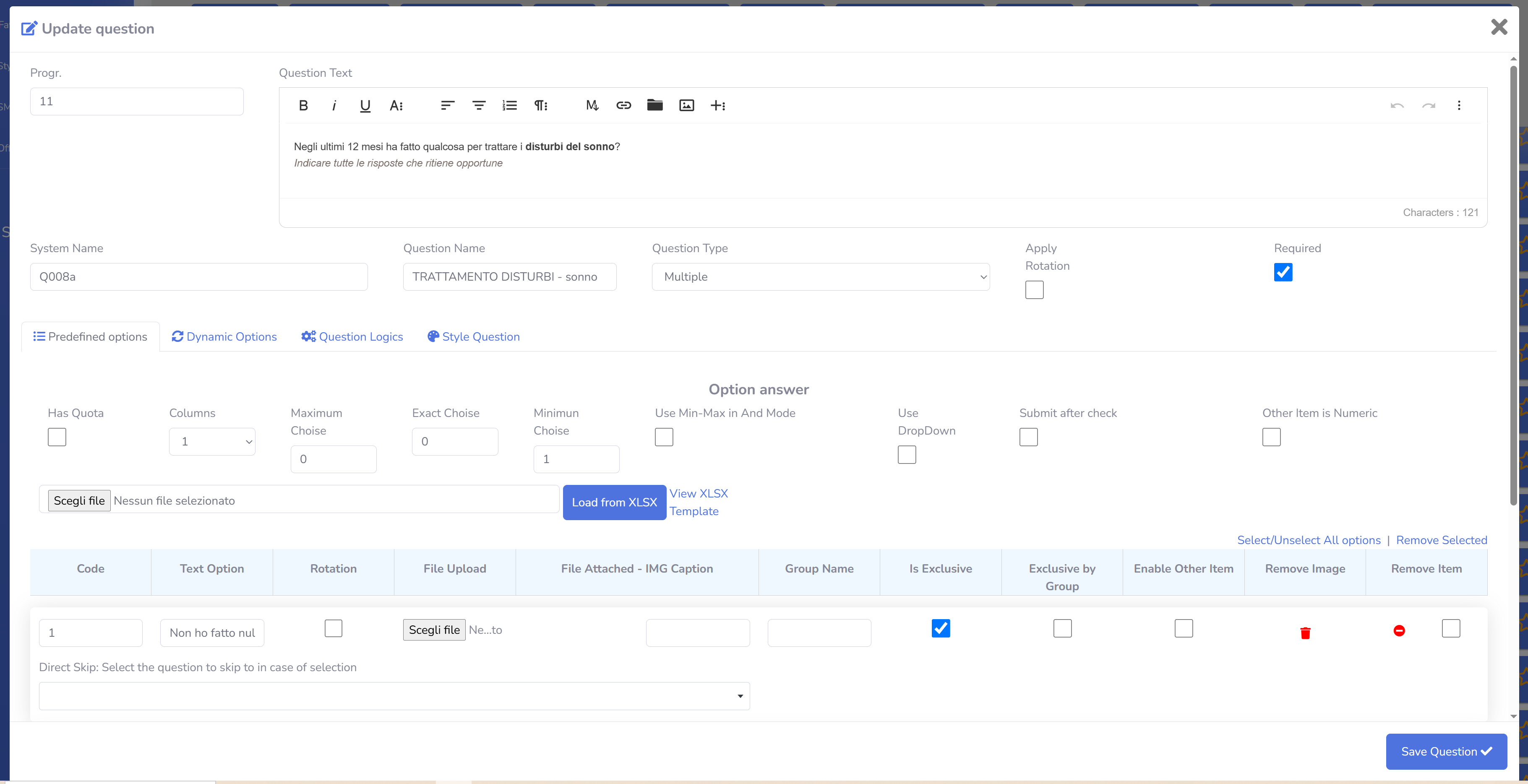Click the Text Option field 'Non ho fatto nul'
This screenshot has height=784, width=1528.
pyautogui.click(x=212, y=633)
